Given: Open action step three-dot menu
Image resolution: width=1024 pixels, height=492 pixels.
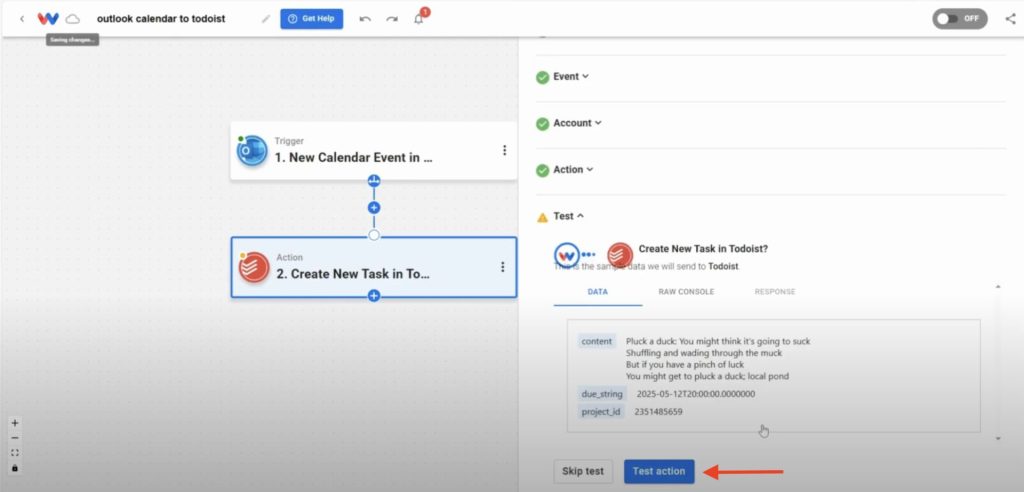Looking at the screenshot, I should point(502,267).
